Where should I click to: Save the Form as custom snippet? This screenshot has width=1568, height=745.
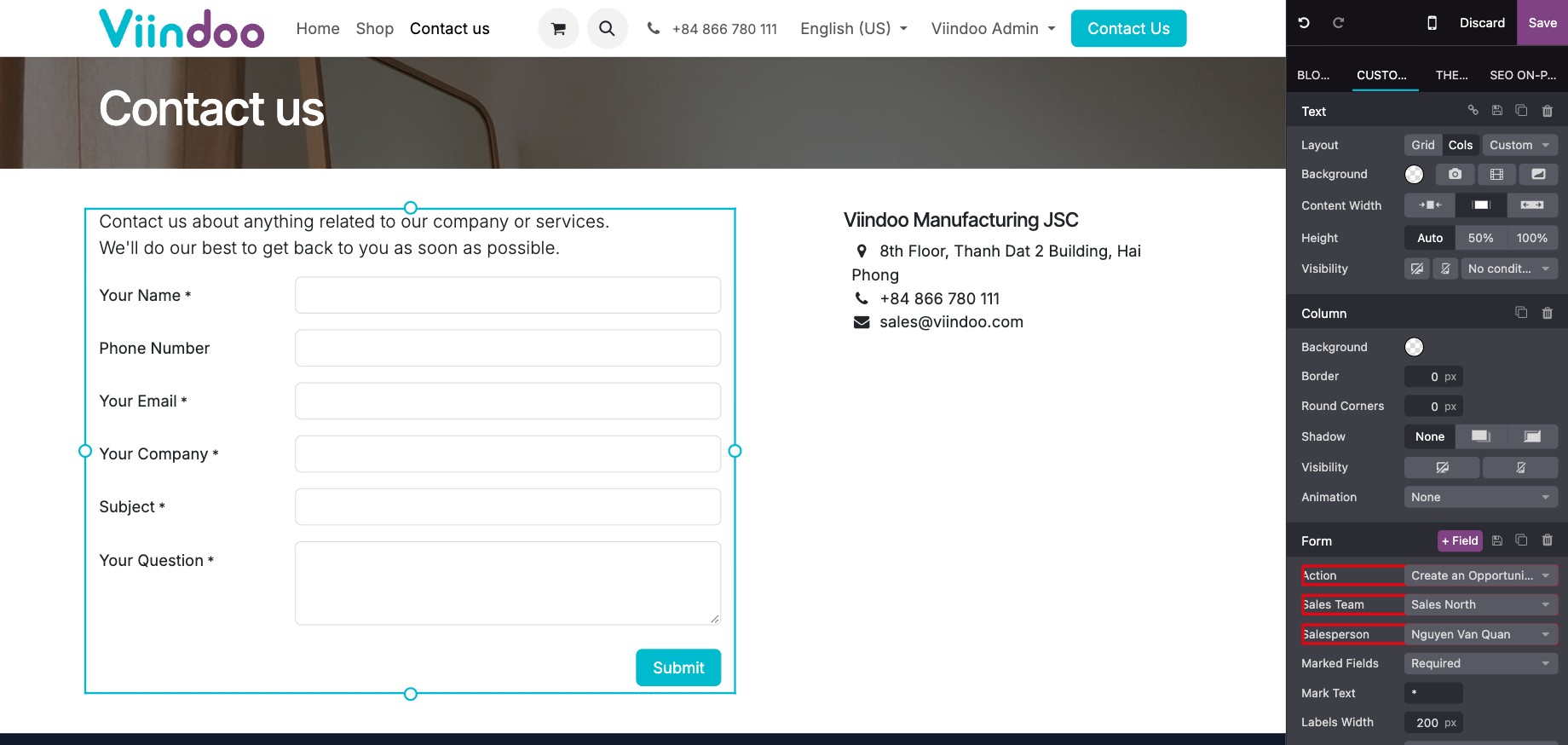(x=1496, y=540)
